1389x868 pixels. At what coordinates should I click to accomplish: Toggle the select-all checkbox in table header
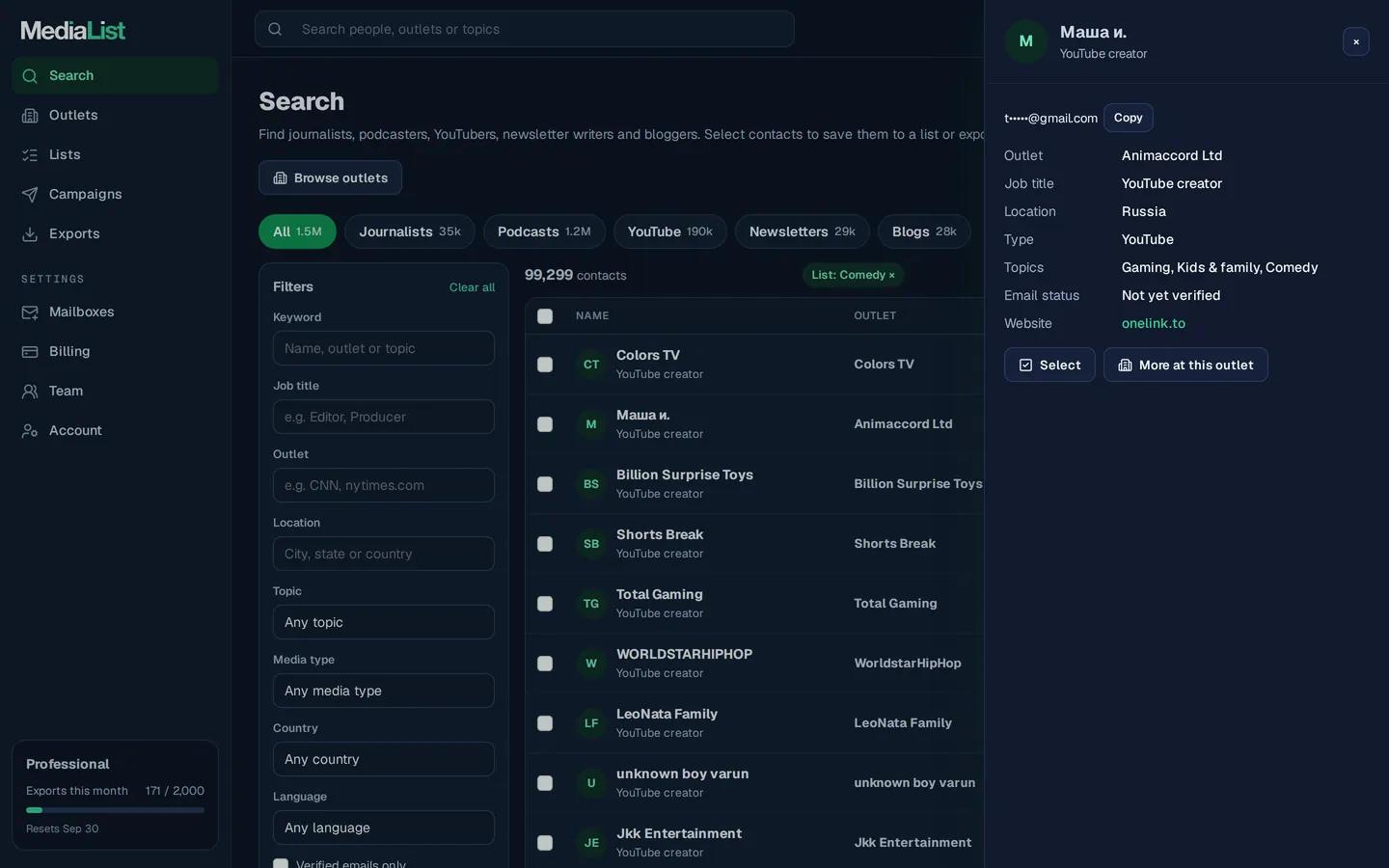coord(545,316)
